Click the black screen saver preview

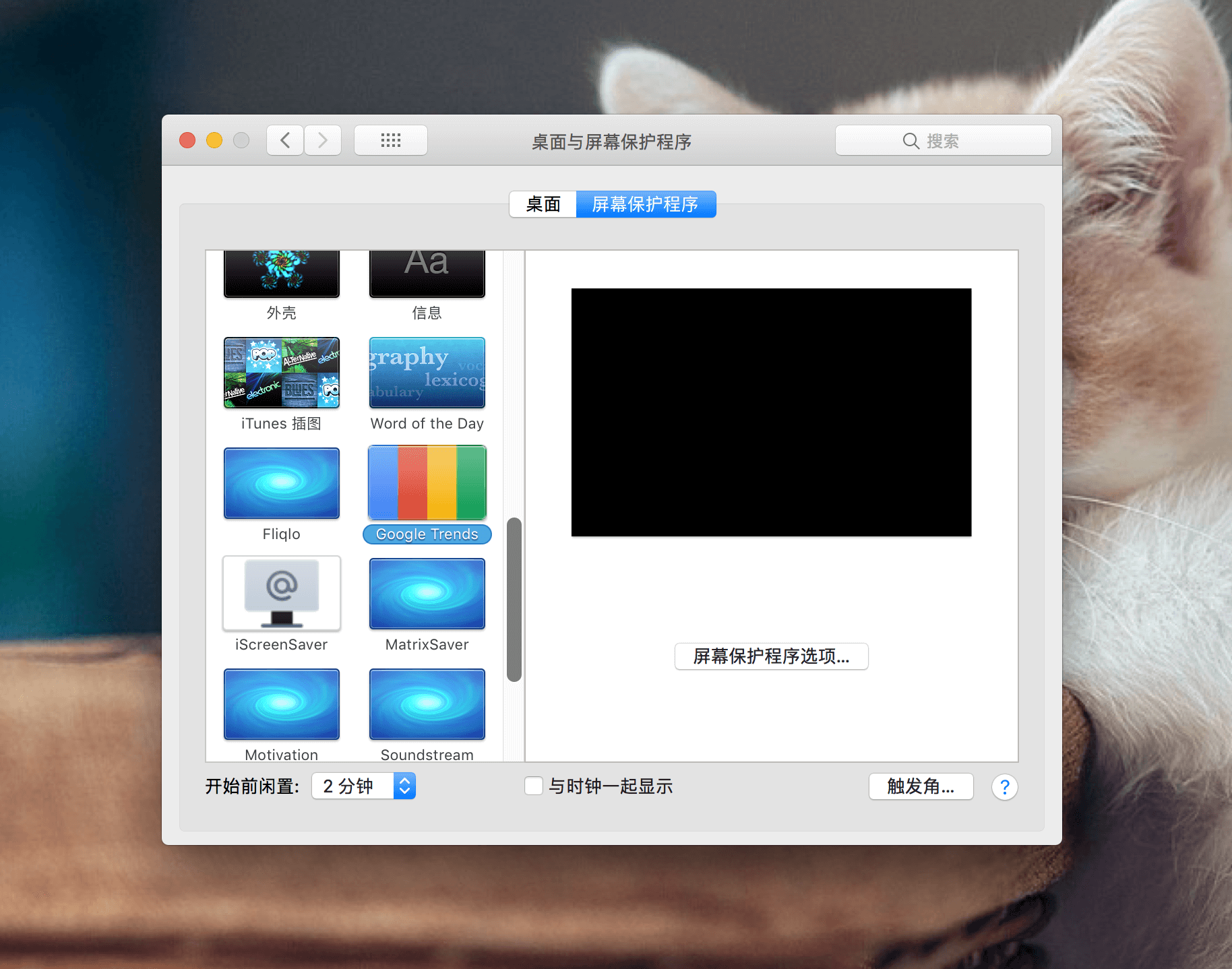[772, 412]
